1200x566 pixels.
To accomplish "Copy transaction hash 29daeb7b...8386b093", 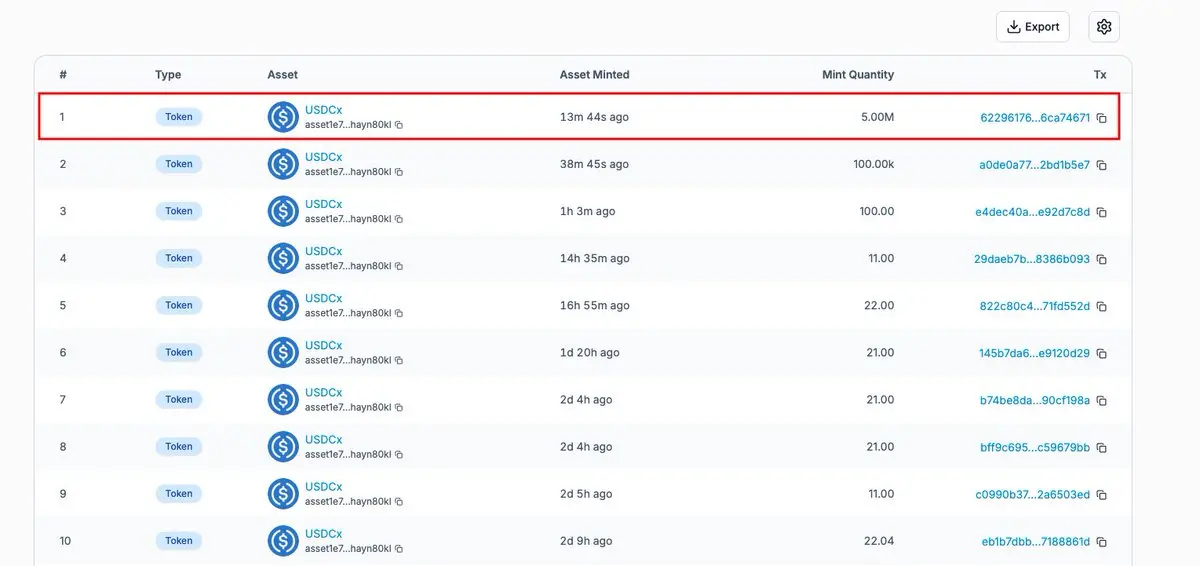I will [x=1101, y=259].
